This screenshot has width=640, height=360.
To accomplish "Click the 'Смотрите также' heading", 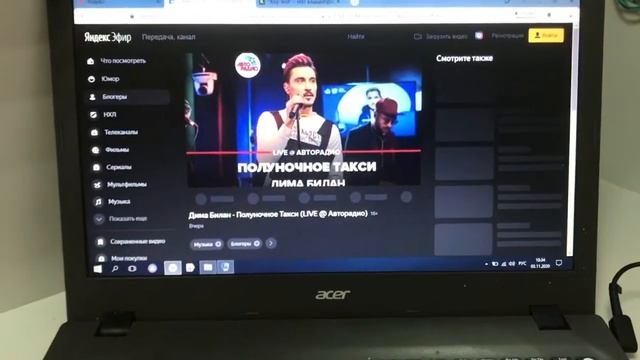I will (464, 58).
